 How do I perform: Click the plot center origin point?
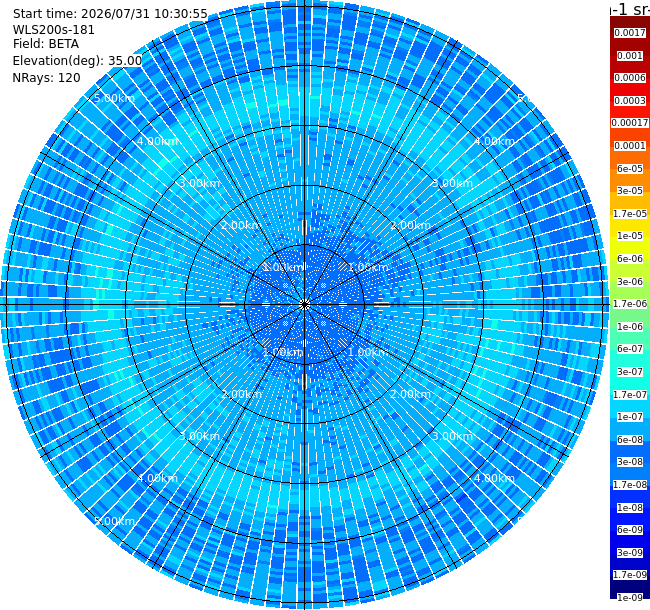(304, 305)
